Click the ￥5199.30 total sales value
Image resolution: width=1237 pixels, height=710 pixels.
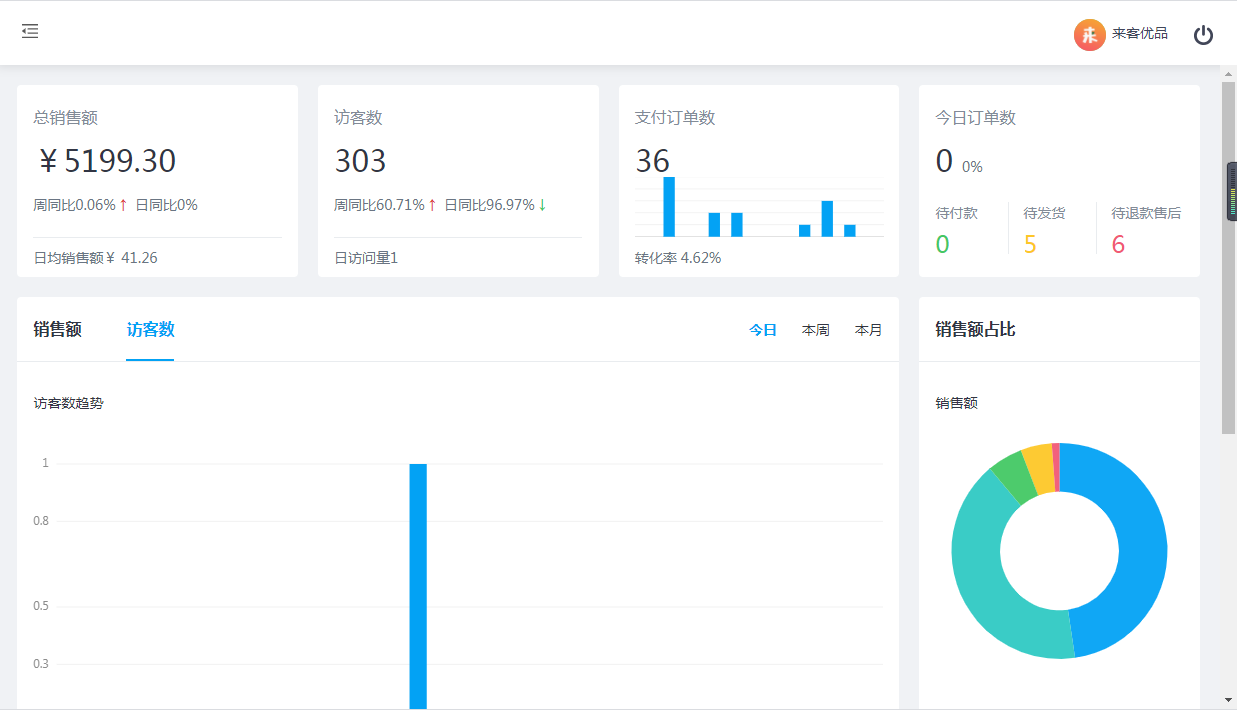[106, 161]
